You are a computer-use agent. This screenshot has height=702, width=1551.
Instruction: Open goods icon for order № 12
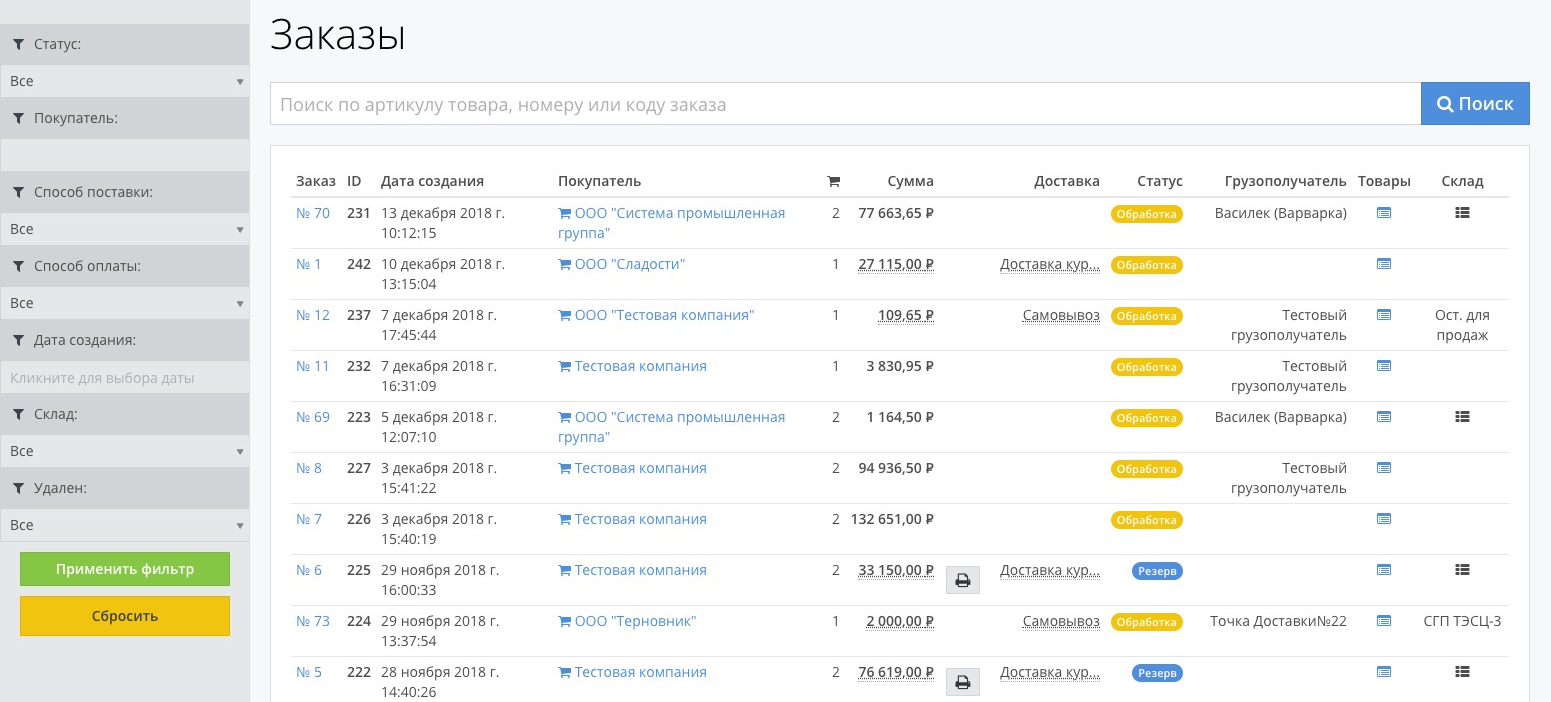click(1384, 315)
